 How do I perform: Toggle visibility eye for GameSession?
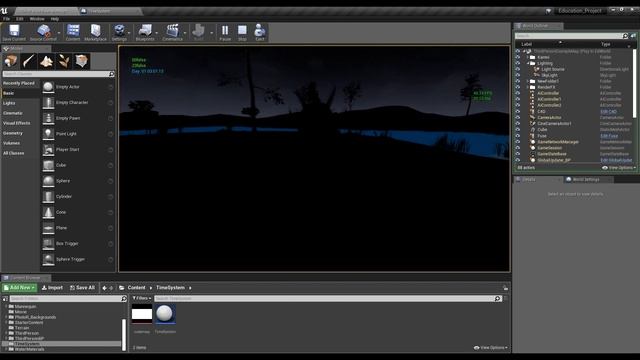pyautogui.click(x=518, y=148)
